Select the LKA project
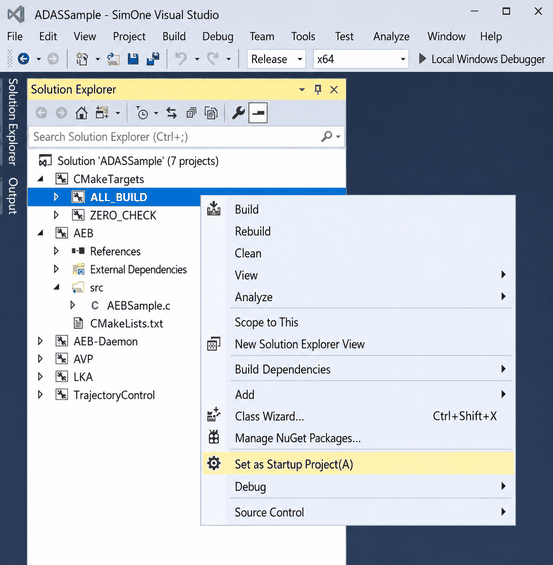This screenshot has width=553, height=565. pos(83,377)
